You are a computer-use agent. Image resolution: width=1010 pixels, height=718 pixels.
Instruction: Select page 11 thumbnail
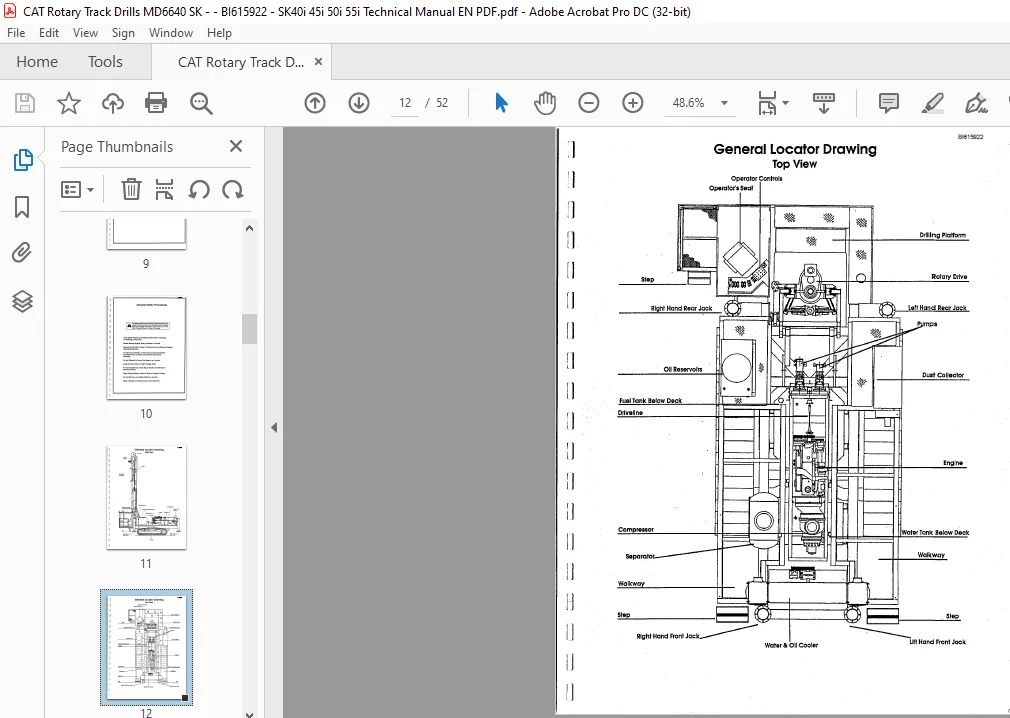click(146, 497)
